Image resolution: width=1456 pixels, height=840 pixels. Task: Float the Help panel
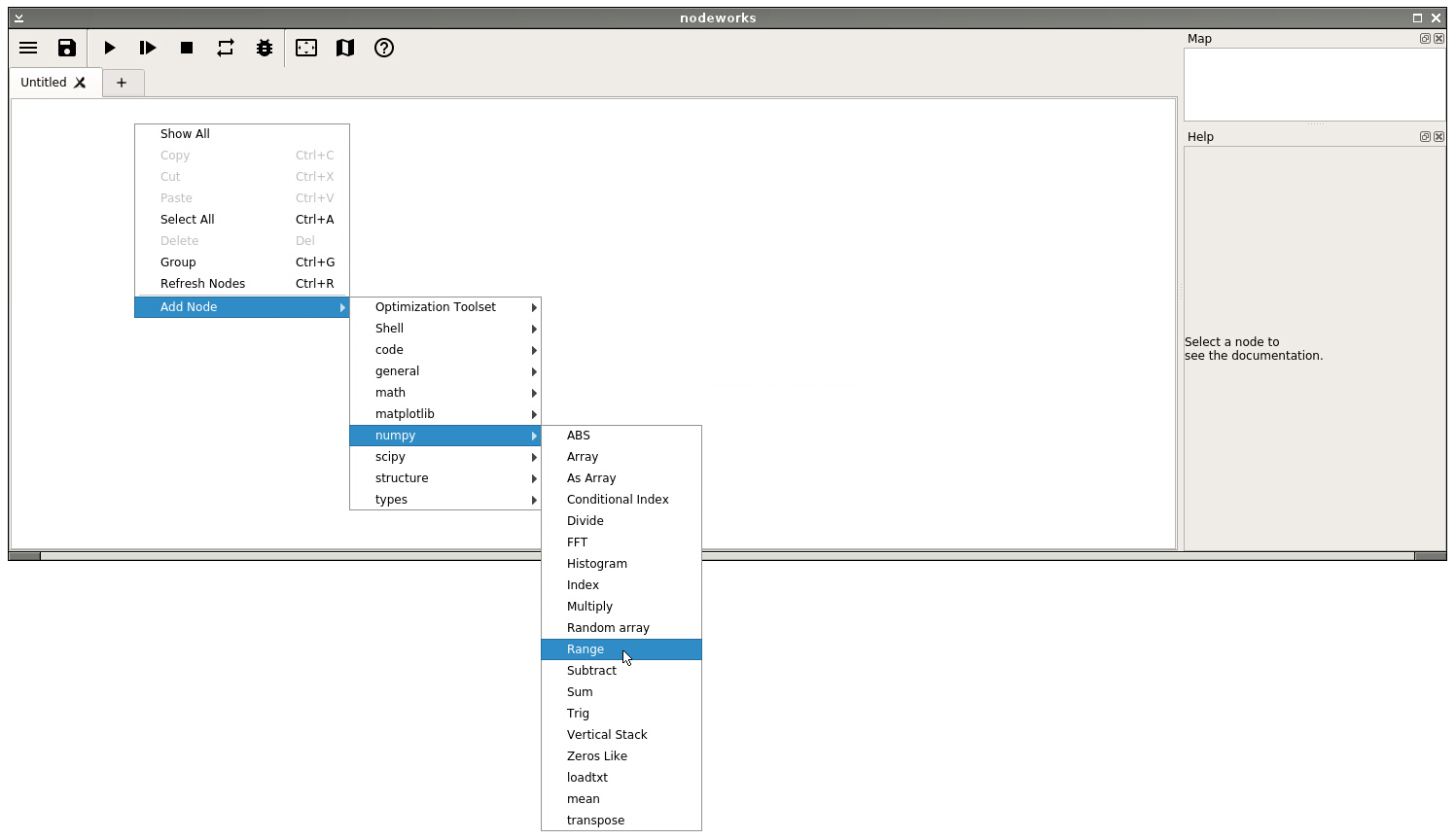[1425, 137]
